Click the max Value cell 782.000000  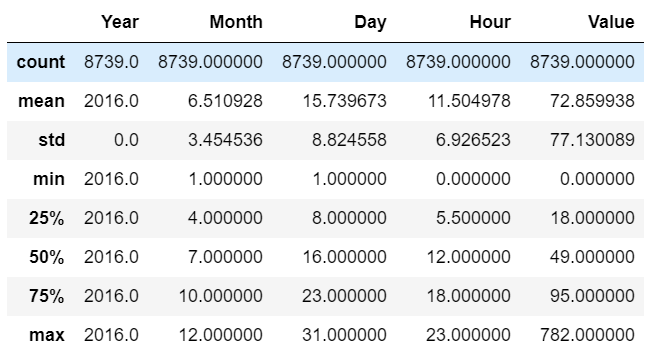(x=587, y=335)
